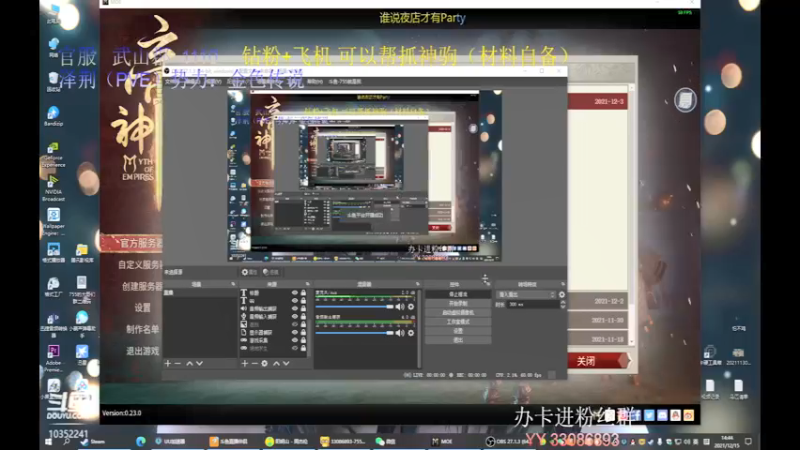Open the Windows Start menu
Screen dimensions: 800x450
tap(48, 442)
